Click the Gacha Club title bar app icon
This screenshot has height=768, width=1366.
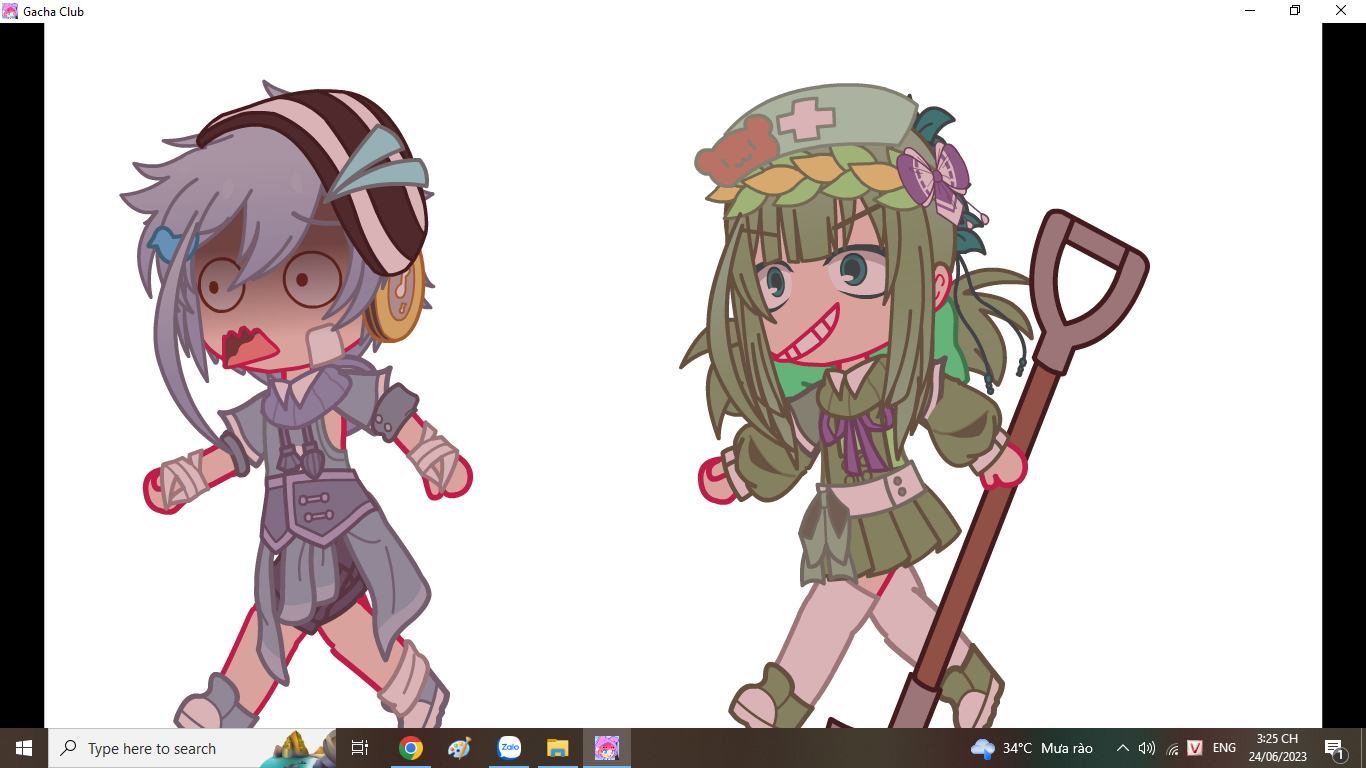[10, 11]
